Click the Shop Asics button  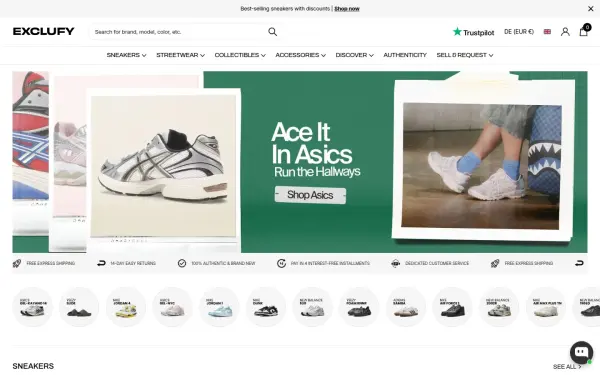[x=310, y=195]
